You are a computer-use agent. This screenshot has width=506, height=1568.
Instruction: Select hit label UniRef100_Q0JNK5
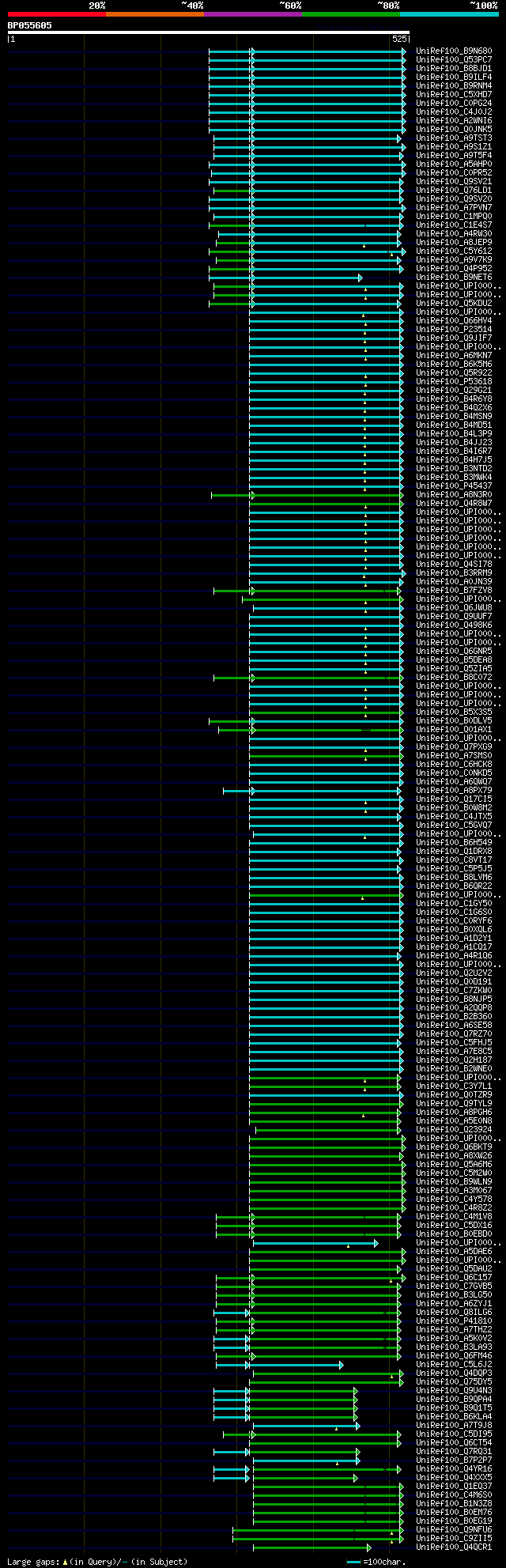pyautogui.click(x=454, y=129)
